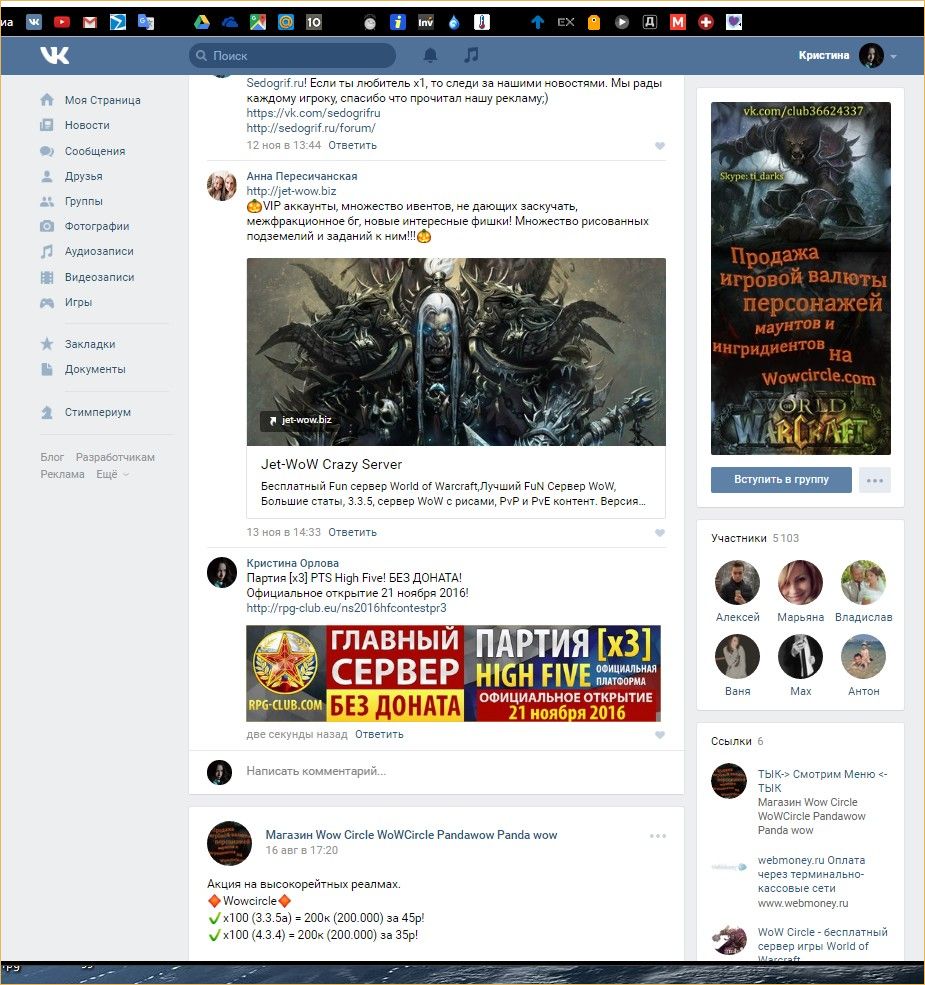
Task: Open the post options three-dot menu
Action: coord(658,835)
